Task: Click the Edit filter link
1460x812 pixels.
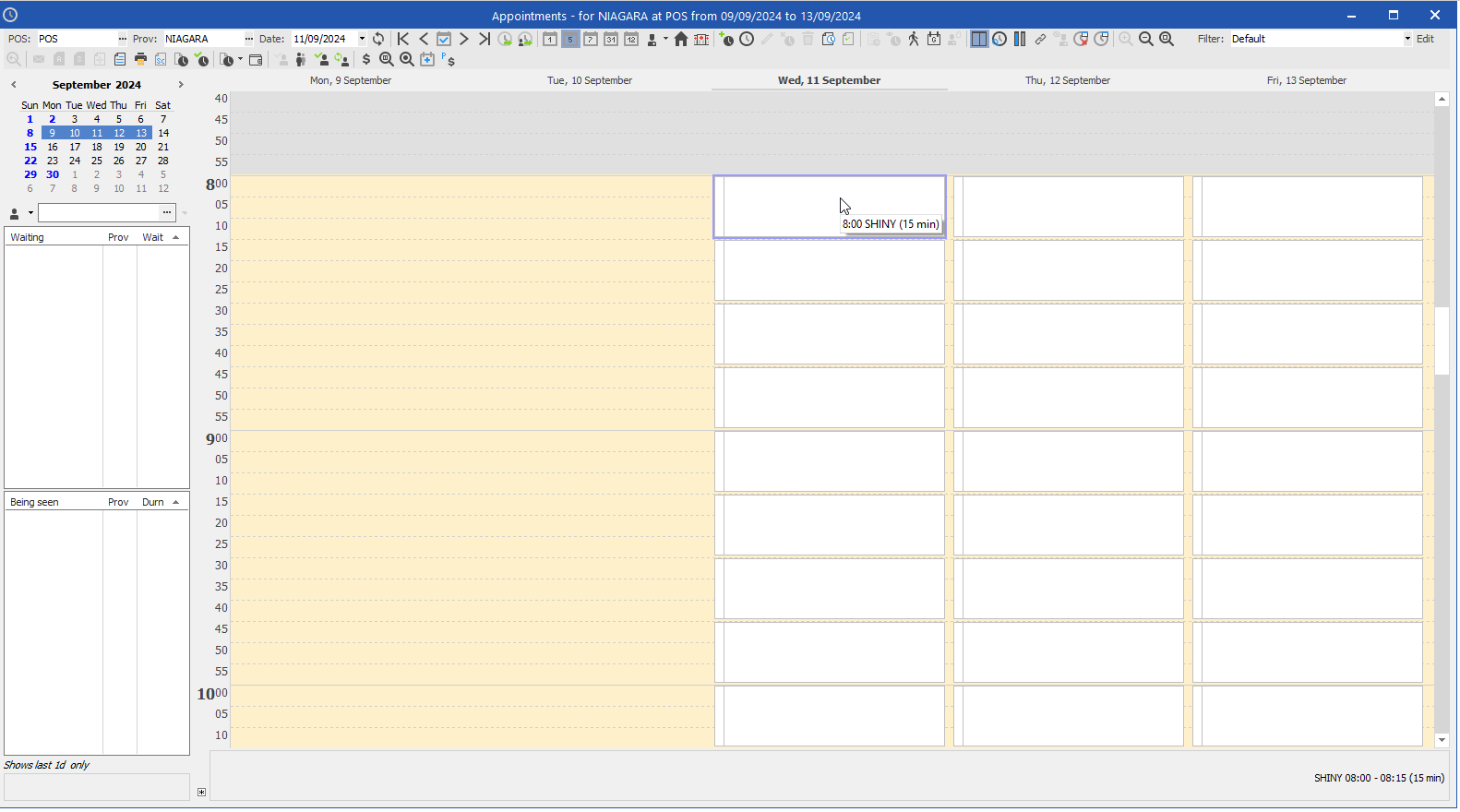Action: (x=1425, y=39)
